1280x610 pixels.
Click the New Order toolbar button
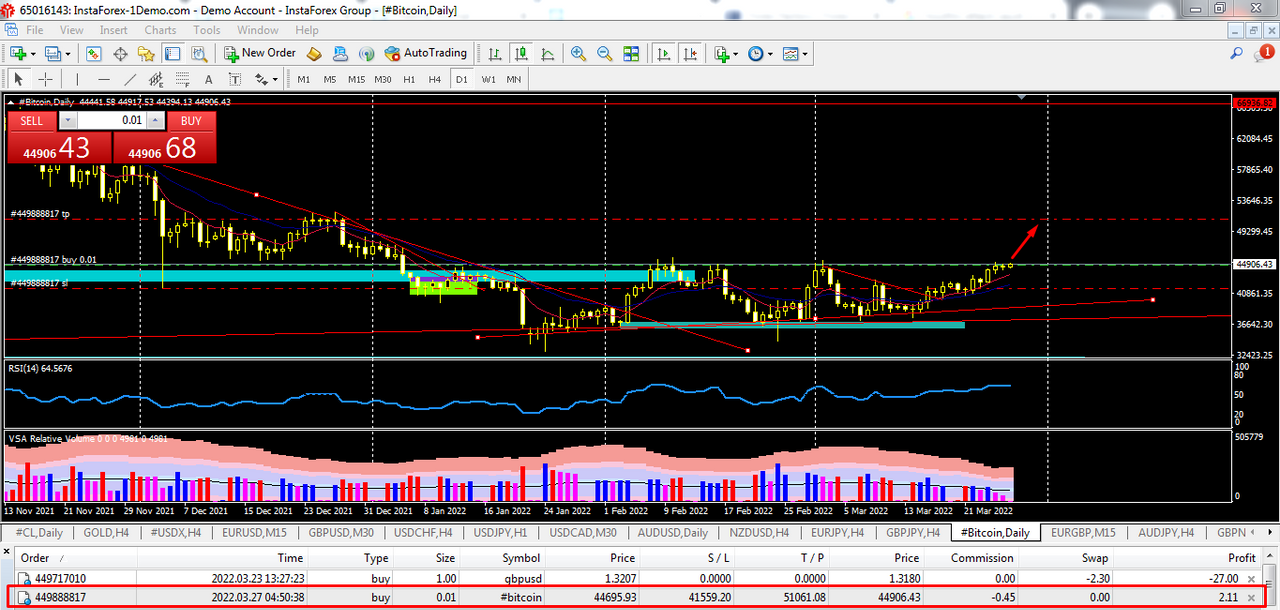click(x=259, y=53)
